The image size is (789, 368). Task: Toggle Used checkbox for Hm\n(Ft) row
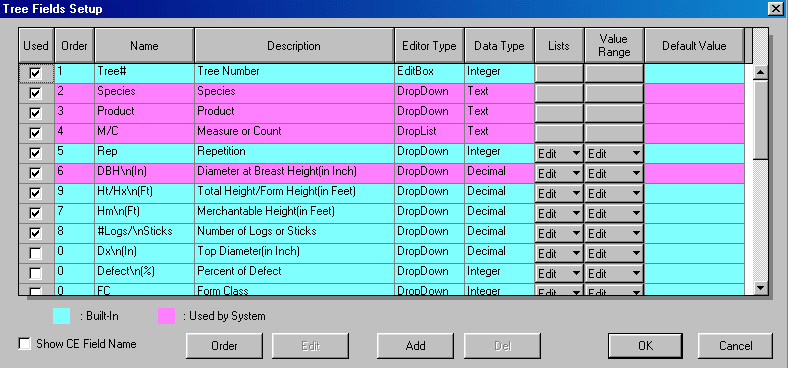click(x=35, y=213)
